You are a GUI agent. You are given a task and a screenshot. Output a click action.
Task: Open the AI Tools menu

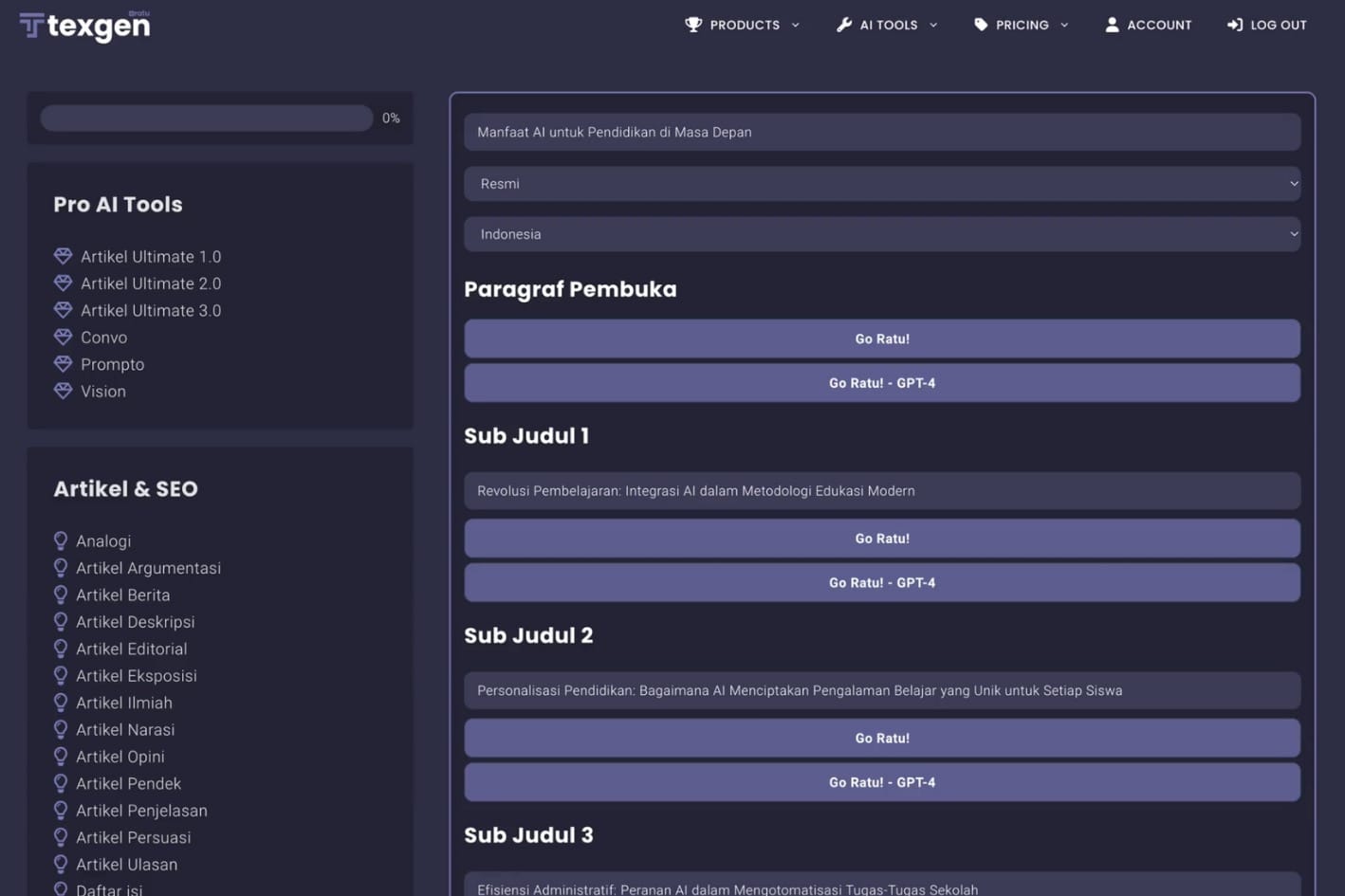(x=888, y=26)
